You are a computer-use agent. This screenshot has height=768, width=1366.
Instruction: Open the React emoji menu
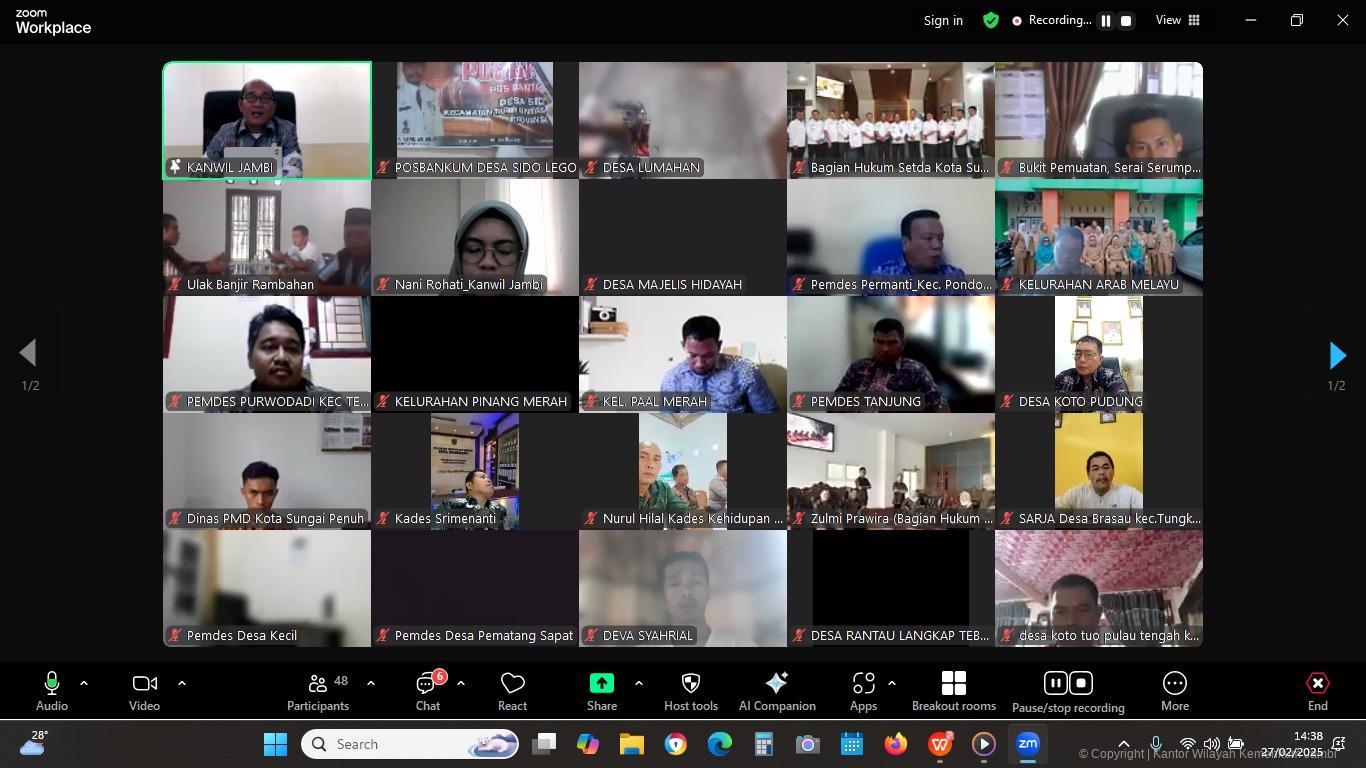click(x=512, y=691)
